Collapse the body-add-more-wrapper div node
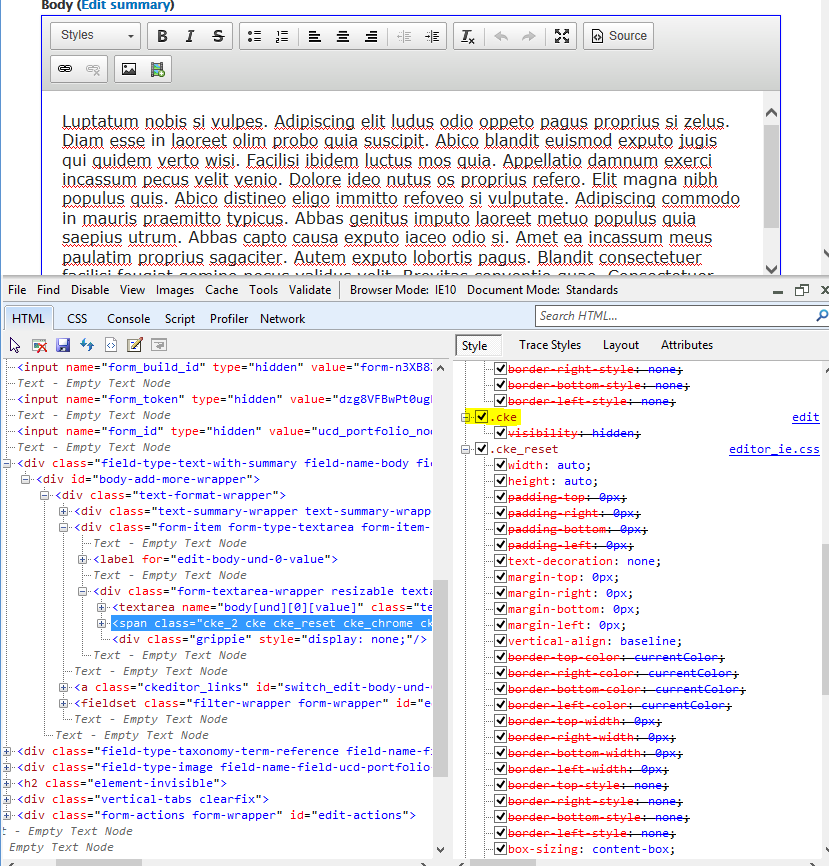The width and height of the screenshot is (829, 866). pyautogui.click(x=25, y=479)
